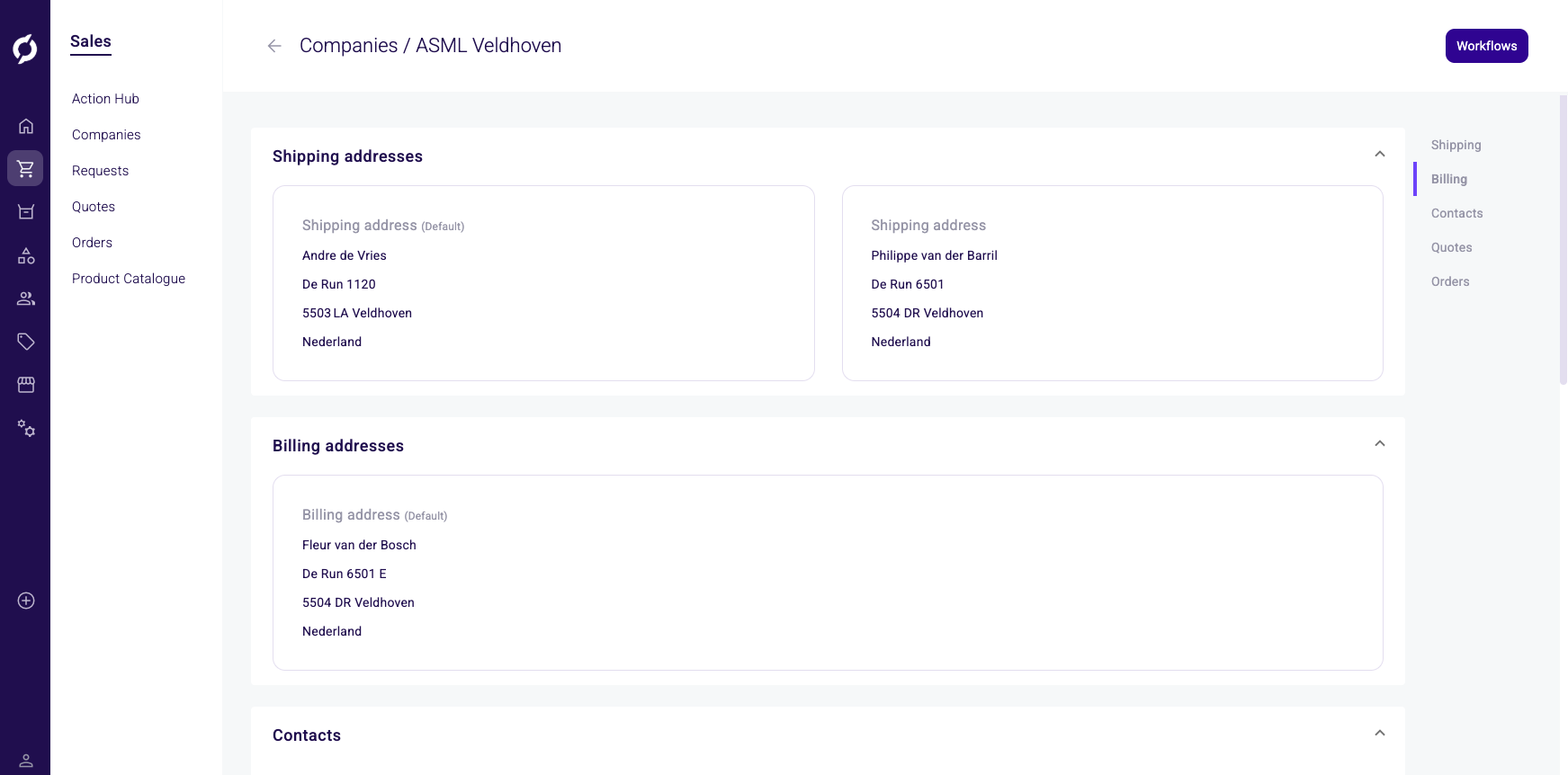This screenshot has width=1568, height=775.
Task: Jump to Shipping anchor link
Action: (x=1456, y=145)
